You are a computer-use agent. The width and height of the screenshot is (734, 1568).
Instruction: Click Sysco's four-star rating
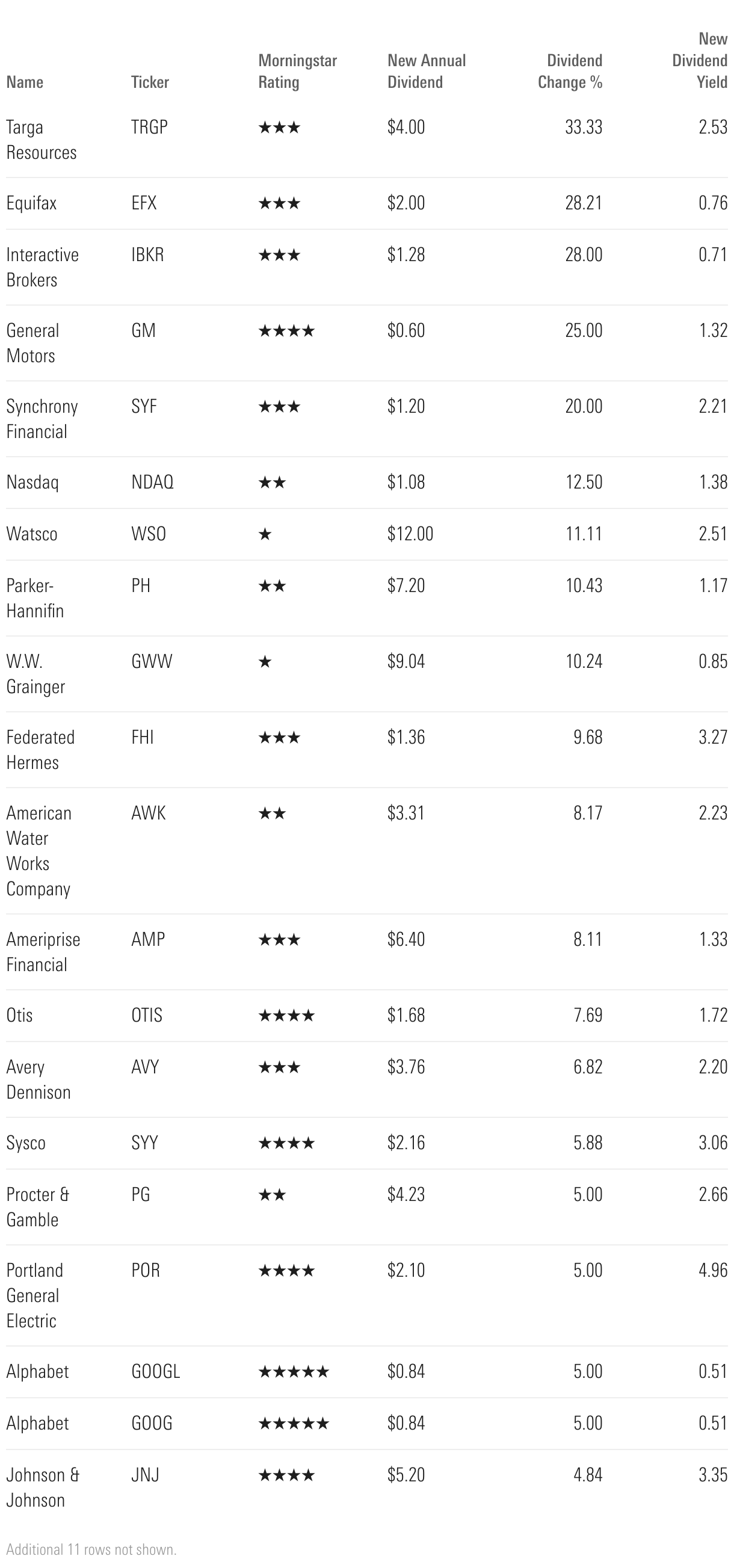tap(286, 1143)
